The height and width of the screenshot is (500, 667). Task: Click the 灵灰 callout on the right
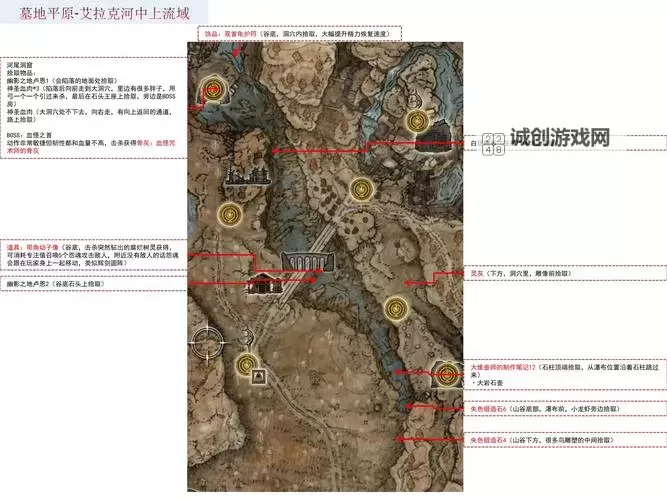pyautogui.click(x=565, y=274)
